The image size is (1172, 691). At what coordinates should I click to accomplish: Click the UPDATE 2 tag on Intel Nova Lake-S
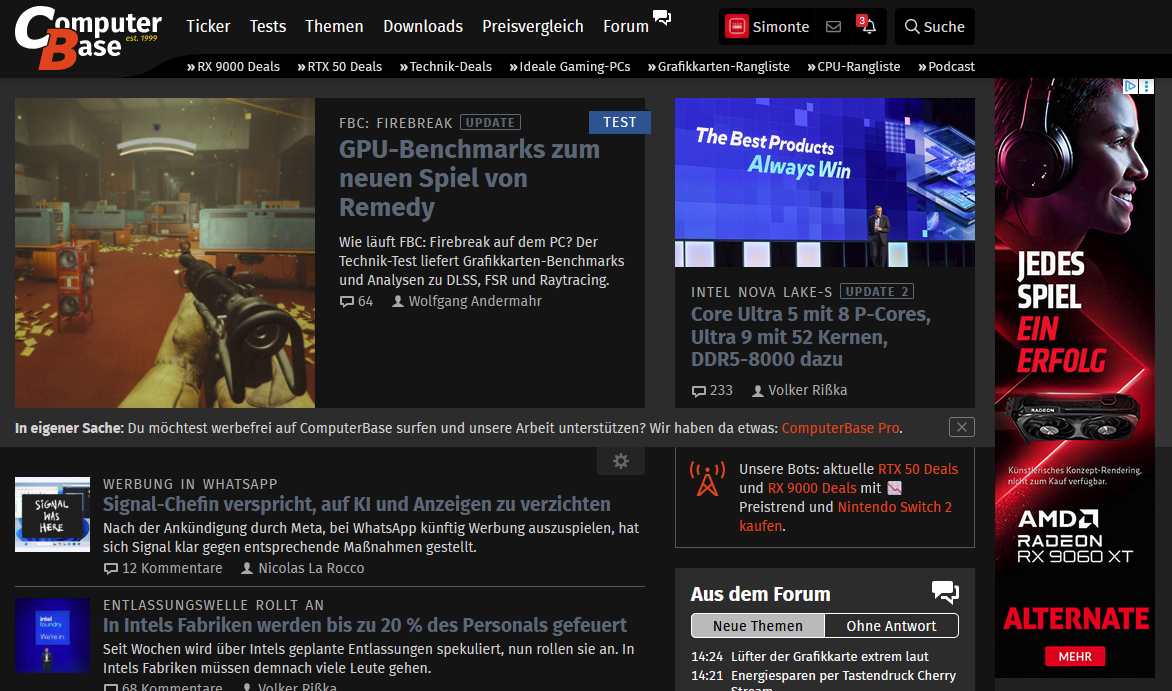(877, 292)
